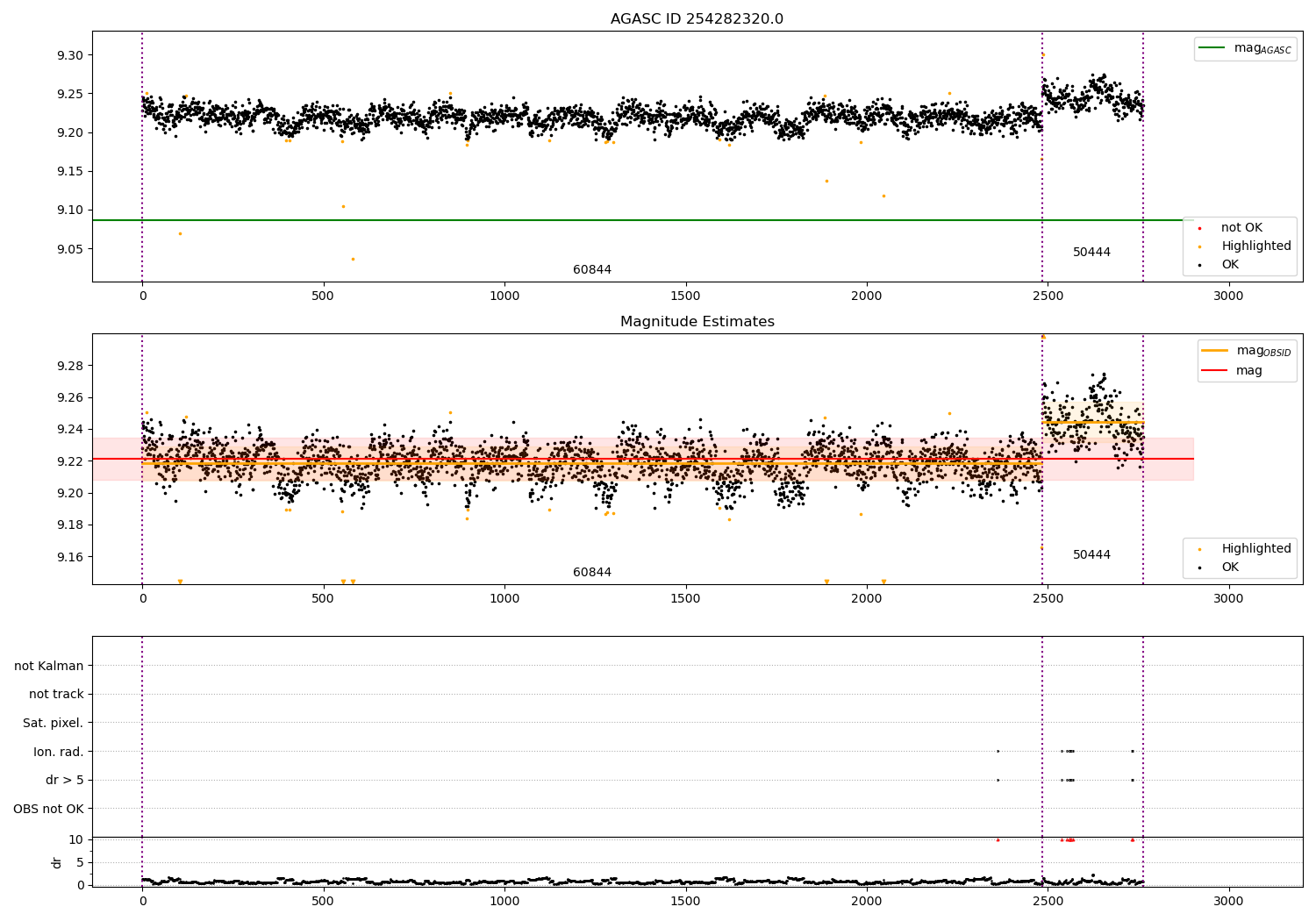The width and height of the screenshot is (1316, 921).
Task: Click the red mag horizontal line in the middle panel
Action: (643, 459)
